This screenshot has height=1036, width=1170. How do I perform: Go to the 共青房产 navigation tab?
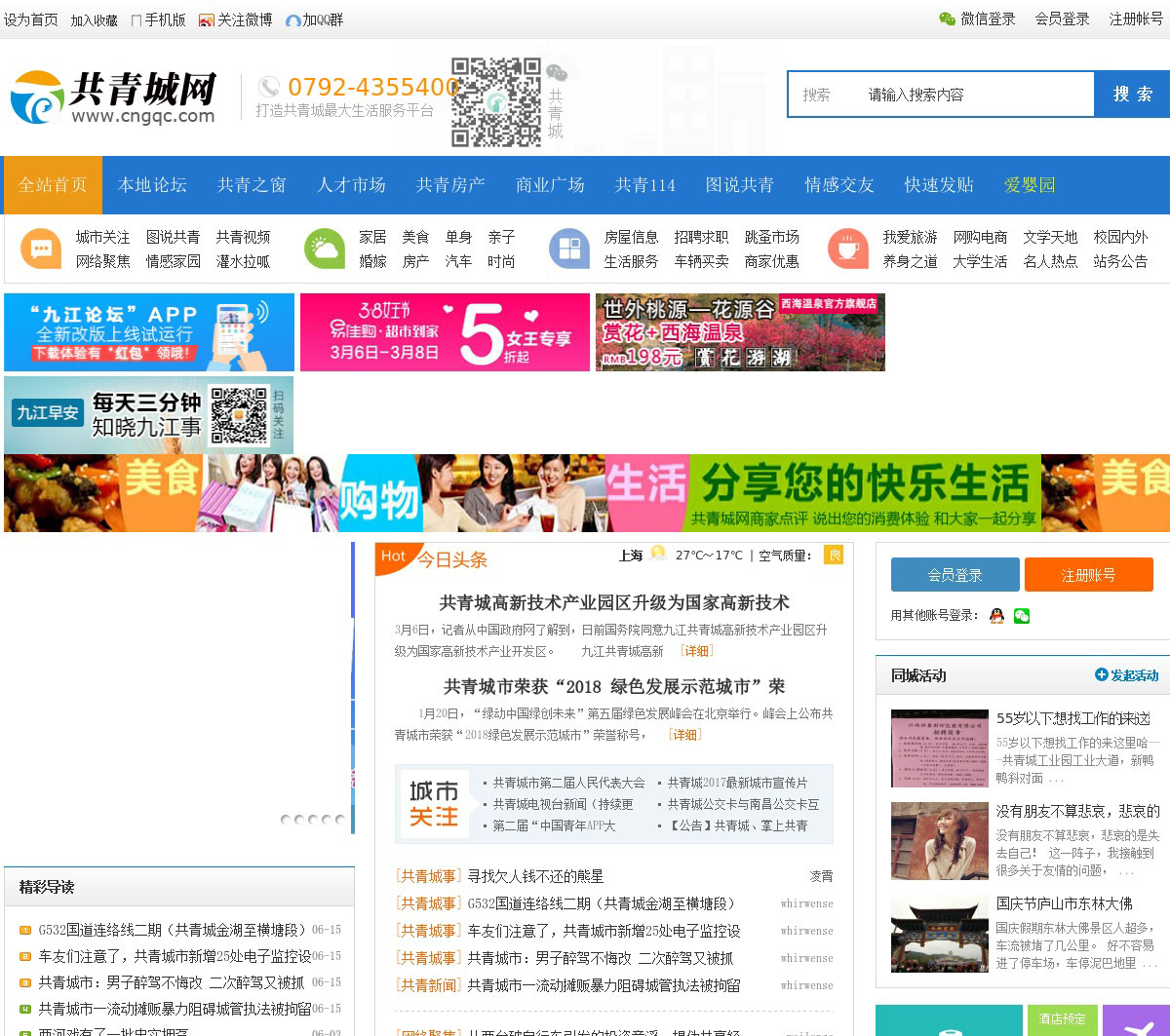(450, 185)
